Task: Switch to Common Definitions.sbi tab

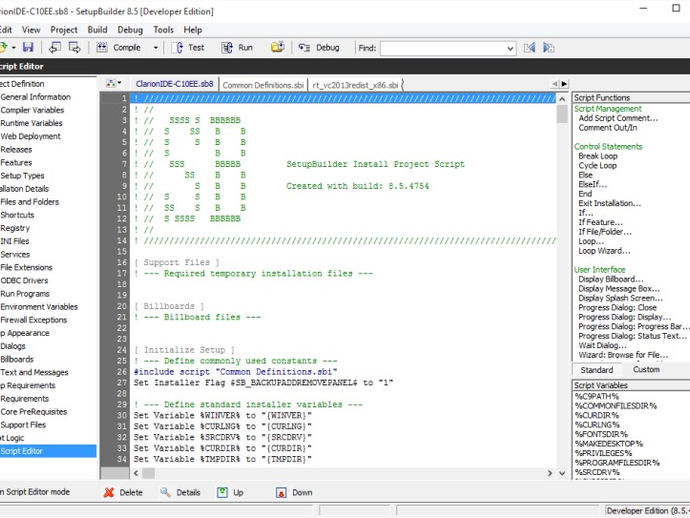Action: [263, 85]
